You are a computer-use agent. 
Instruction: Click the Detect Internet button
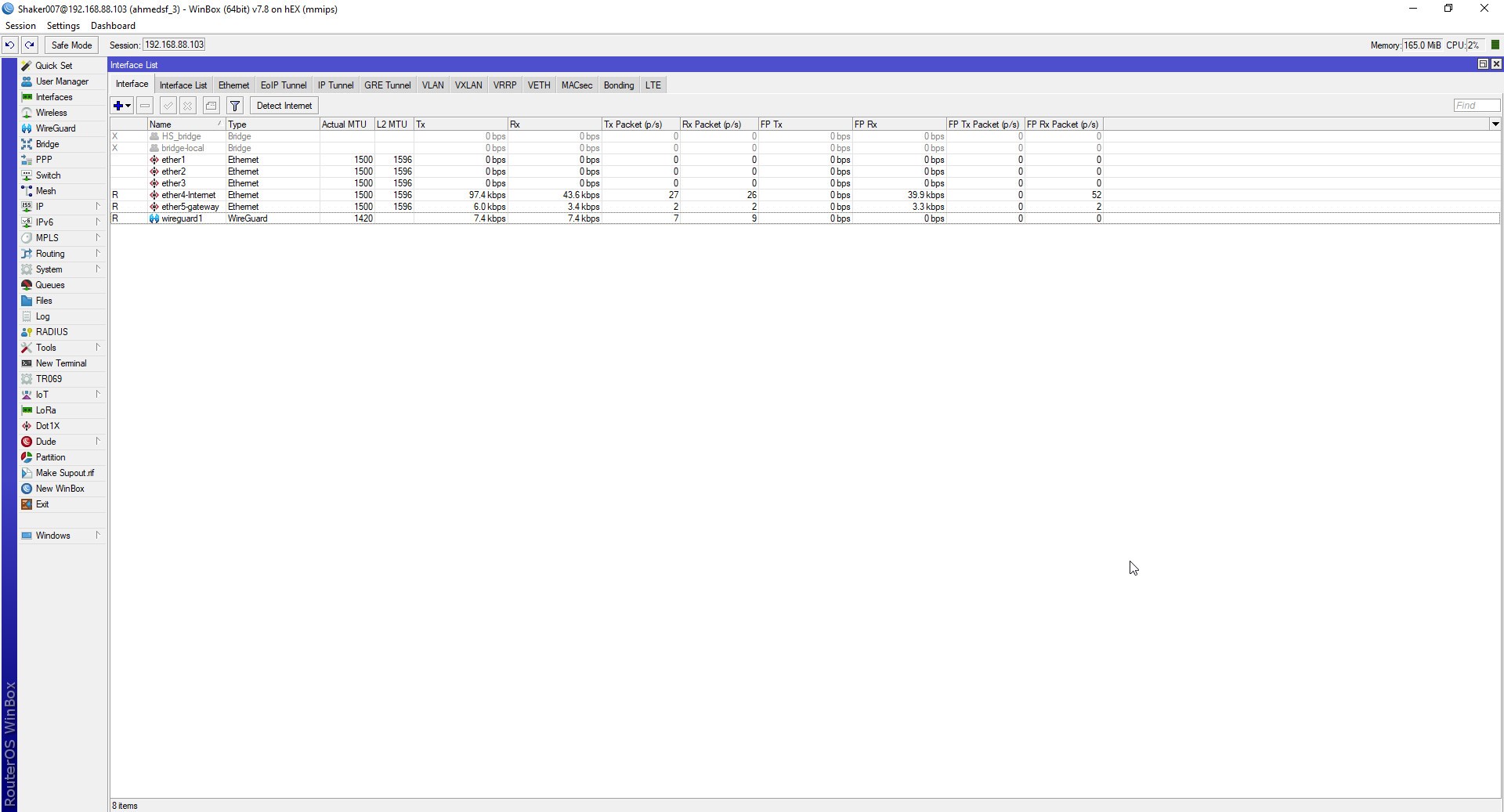(284, 106)
